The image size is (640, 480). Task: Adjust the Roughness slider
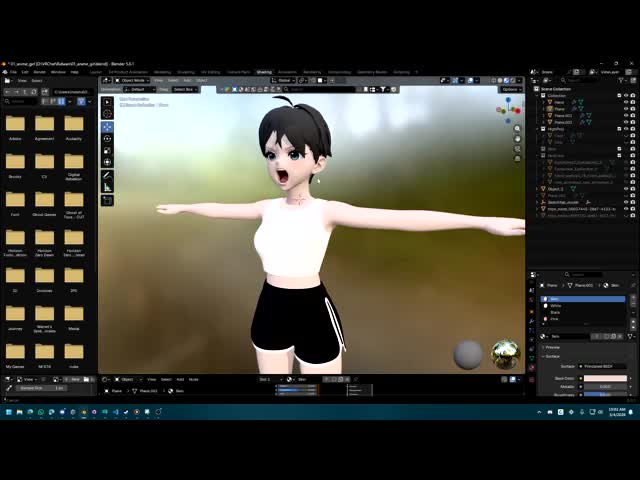pos(605,394)
